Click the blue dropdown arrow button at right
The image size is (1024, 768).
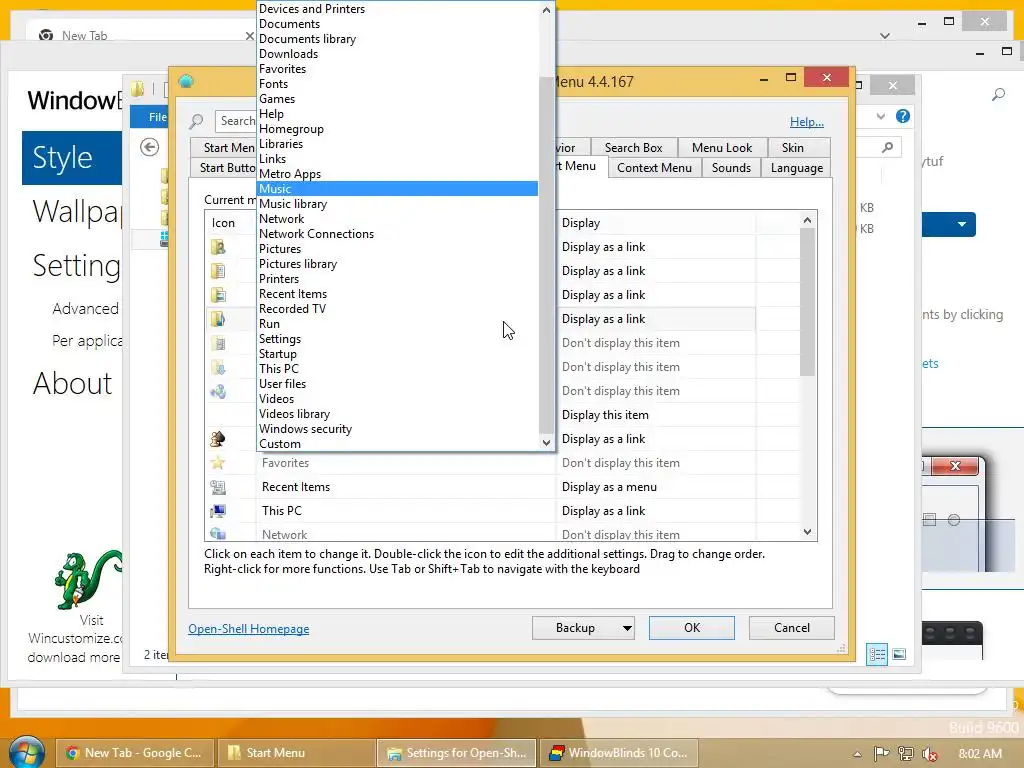961,225
